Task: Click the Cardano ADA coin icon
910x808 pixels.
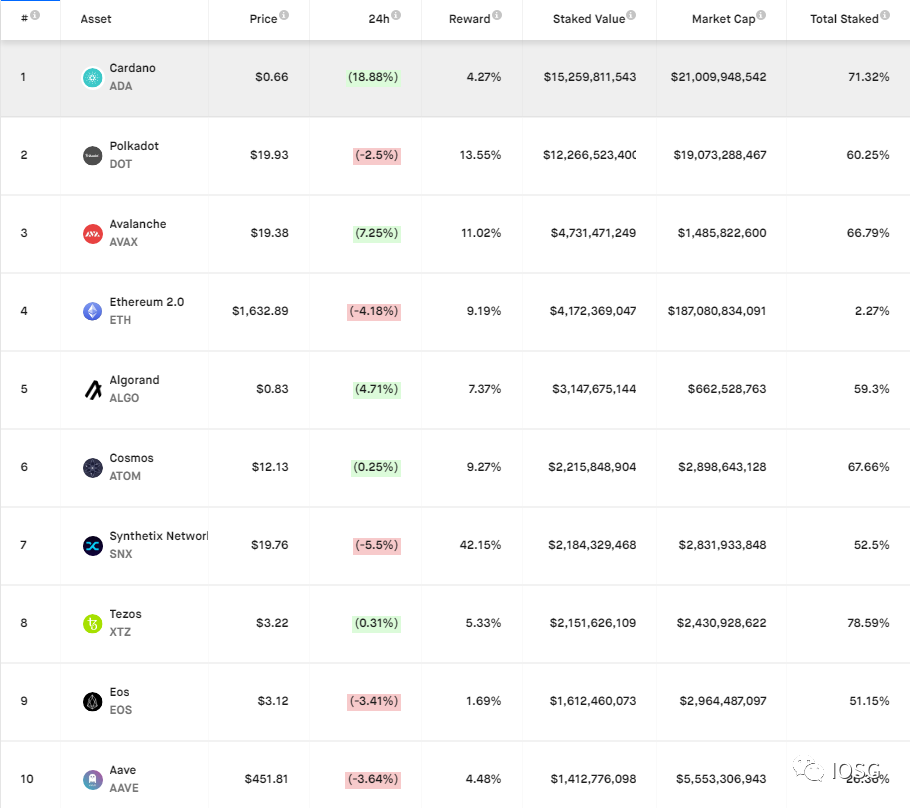Action: [92, 78]
